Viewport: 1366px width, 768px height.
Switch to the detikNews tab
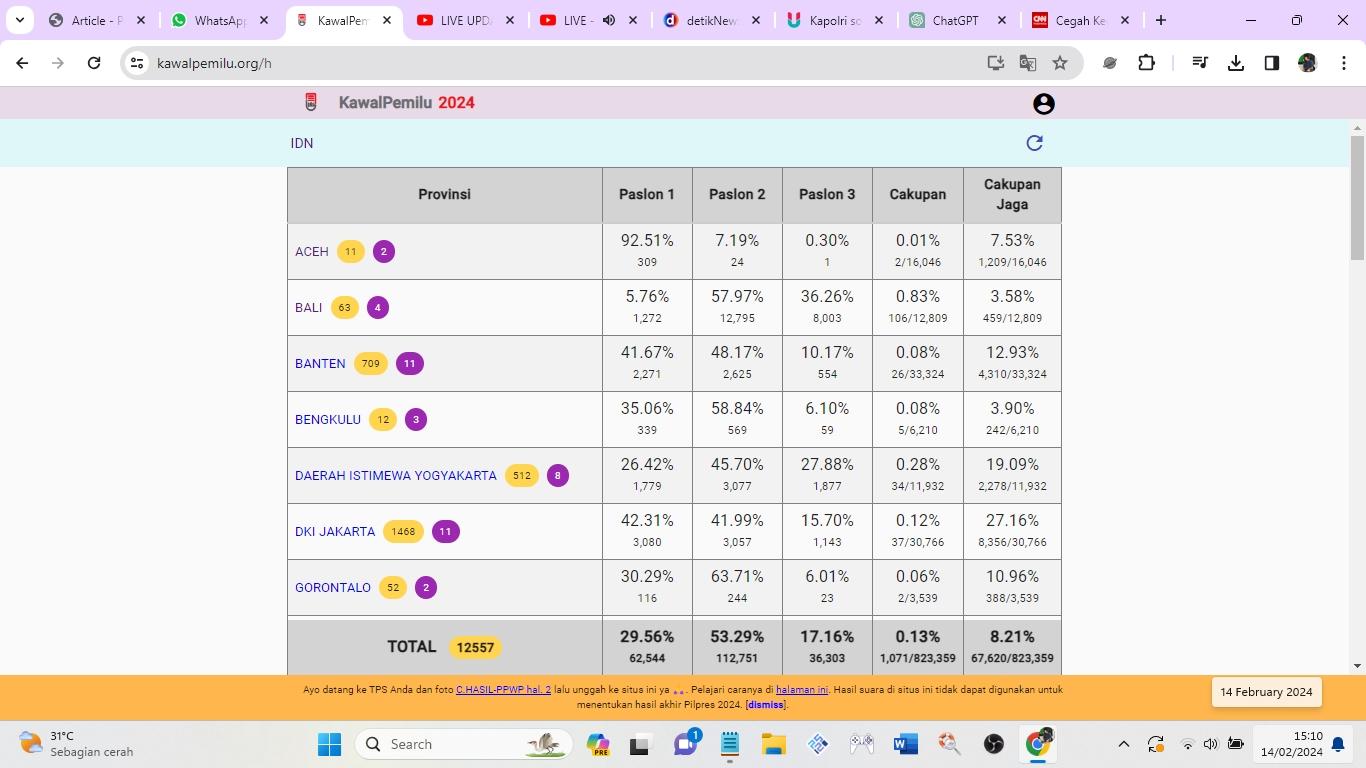point(710,20)
